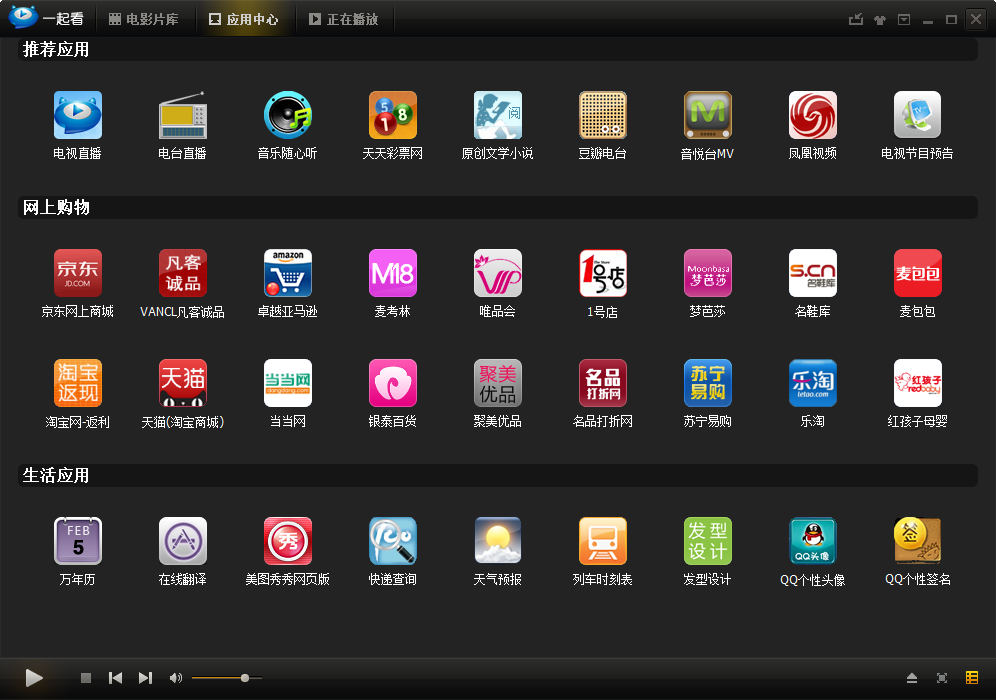Open the 淘宝网-返利 app
Screen dimensions: 996x700
[77, 383]
